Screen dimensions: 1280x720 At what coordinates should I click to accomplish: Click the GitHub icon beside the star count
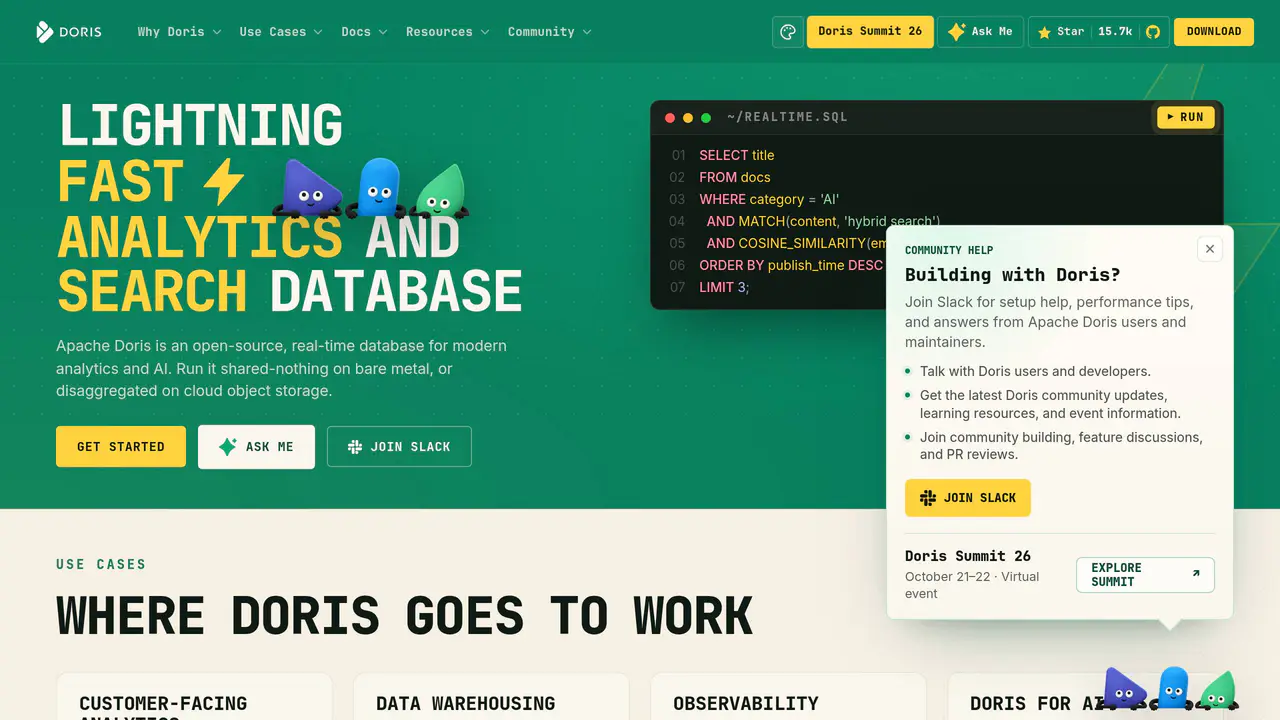click(1153, 32)
